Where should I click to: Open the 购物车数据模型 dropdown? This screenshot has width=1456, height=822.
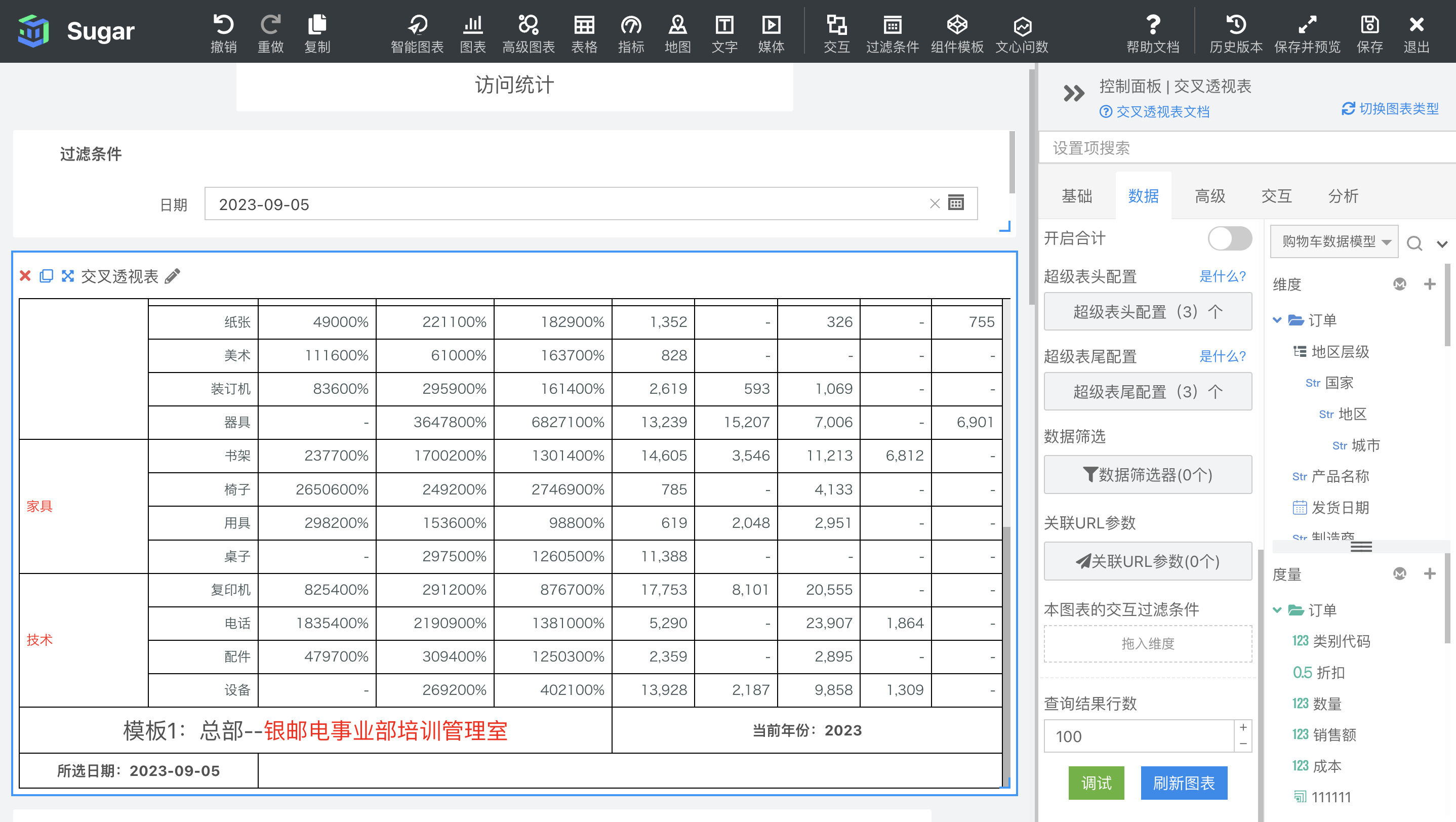coord(1334,242)
